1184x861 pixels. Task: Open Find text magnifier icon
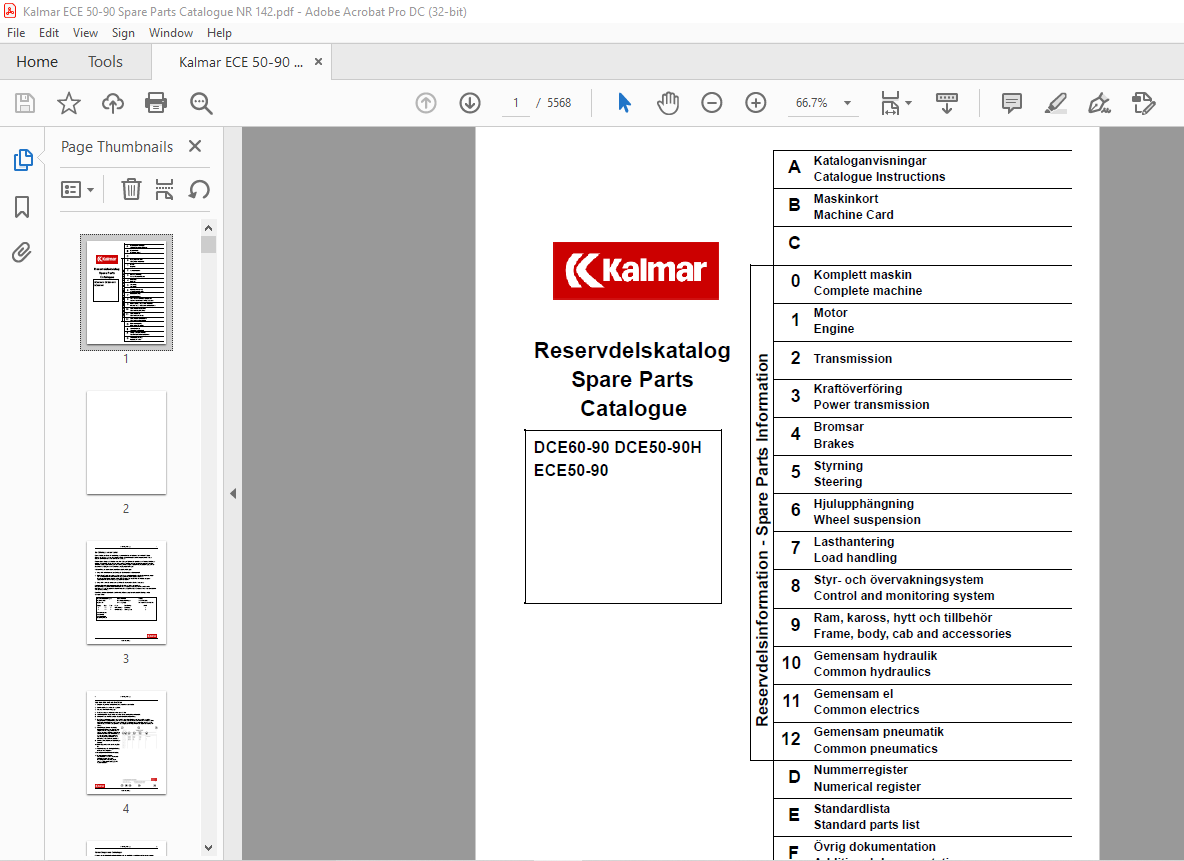(x=201, y=103)
